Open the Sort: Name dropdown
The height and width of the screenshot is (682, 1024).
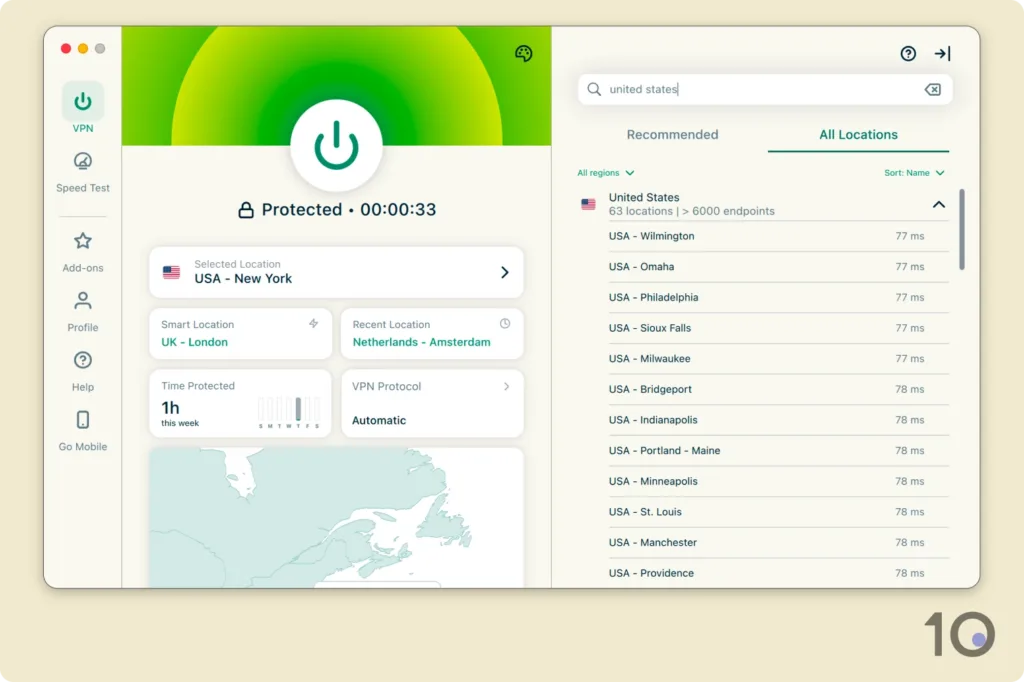914,173
